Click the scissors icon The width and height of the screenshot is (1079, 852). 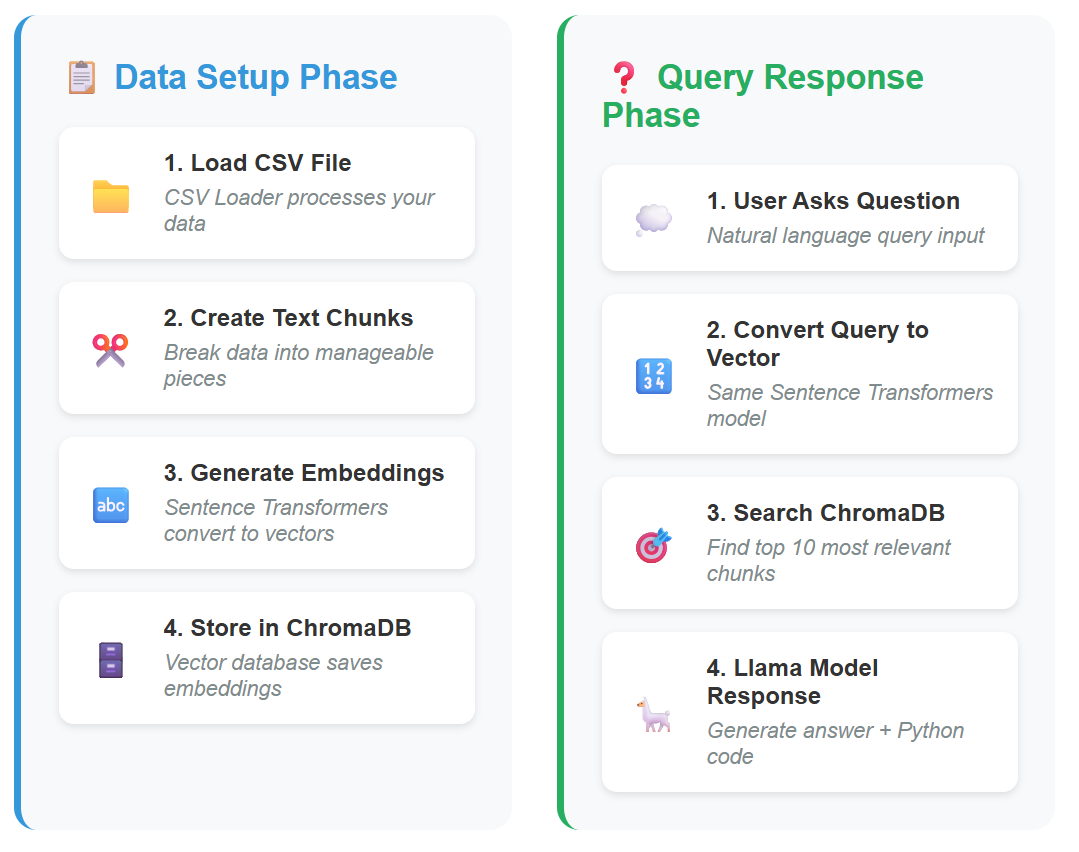pos(110,350)
